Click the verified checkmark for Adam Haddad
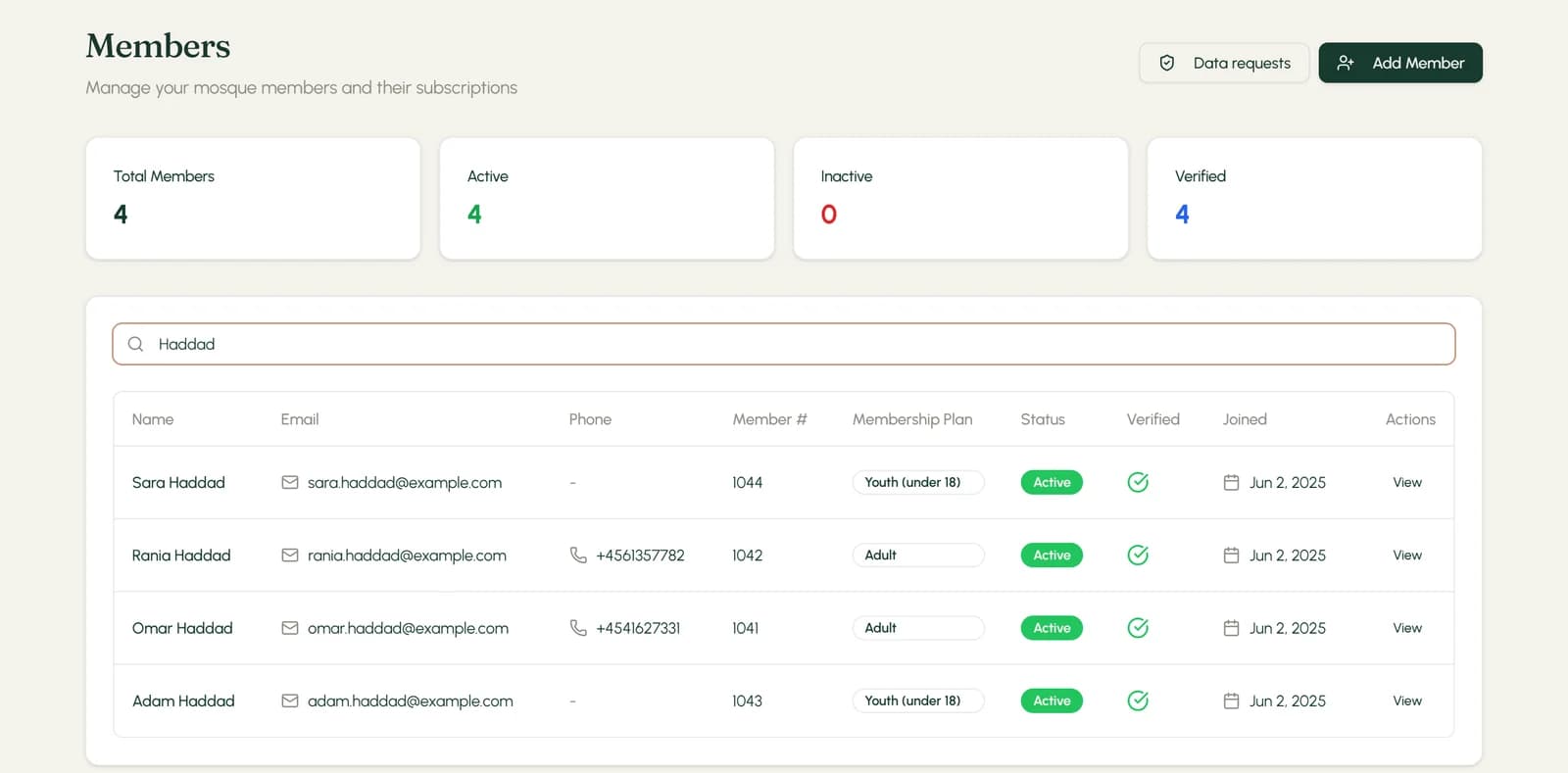 pyautogui.click(x=1138, y=701)
